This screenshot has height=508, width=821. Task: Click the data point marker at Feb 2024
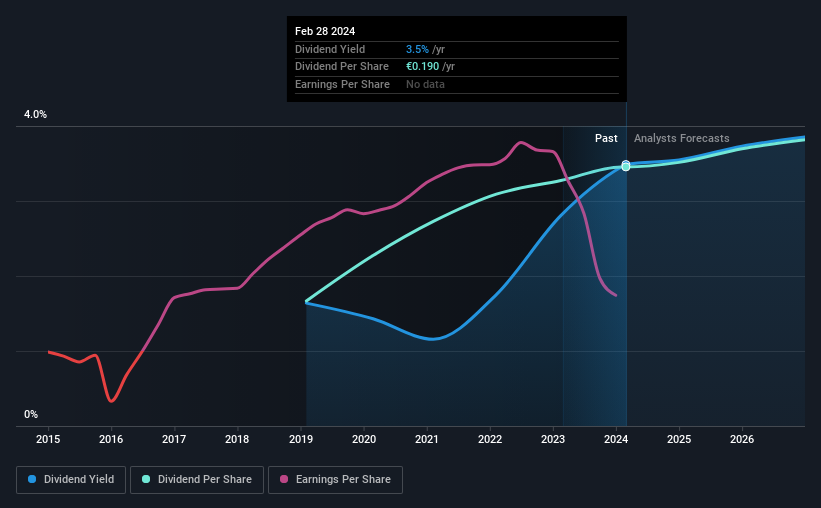coord(626,166)
